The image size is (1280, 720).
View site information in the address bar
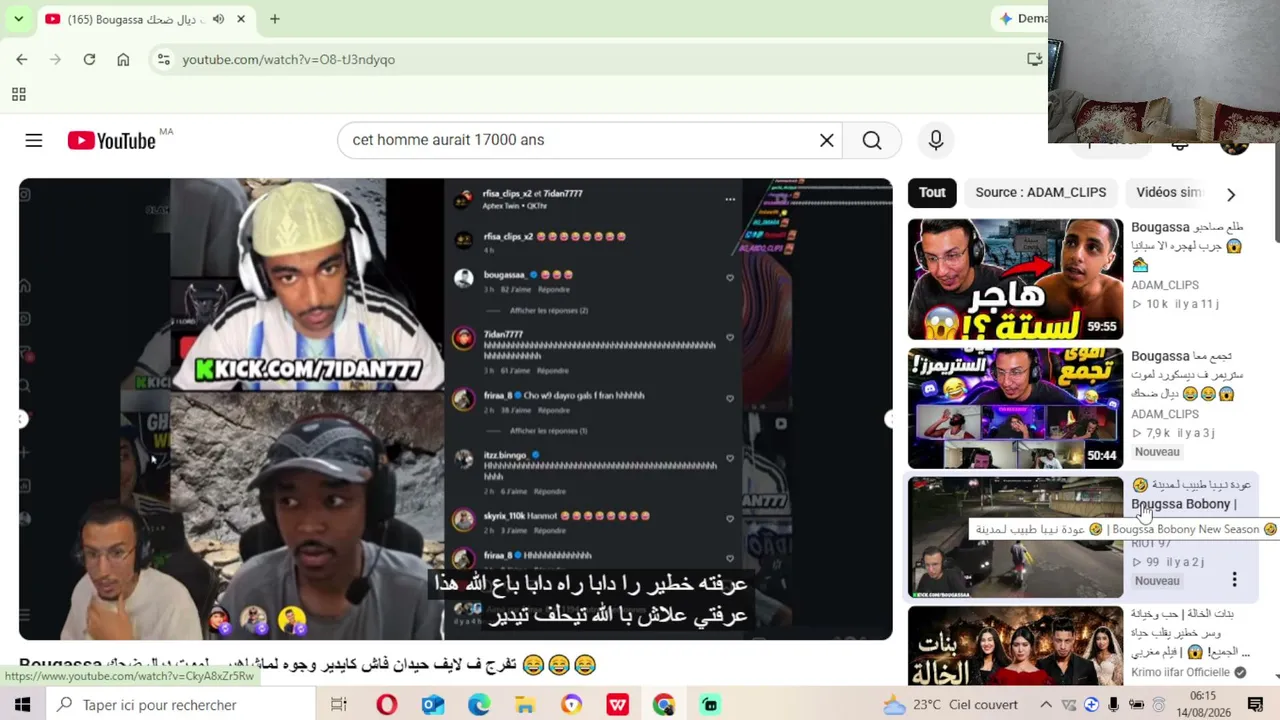pos(164,60)
